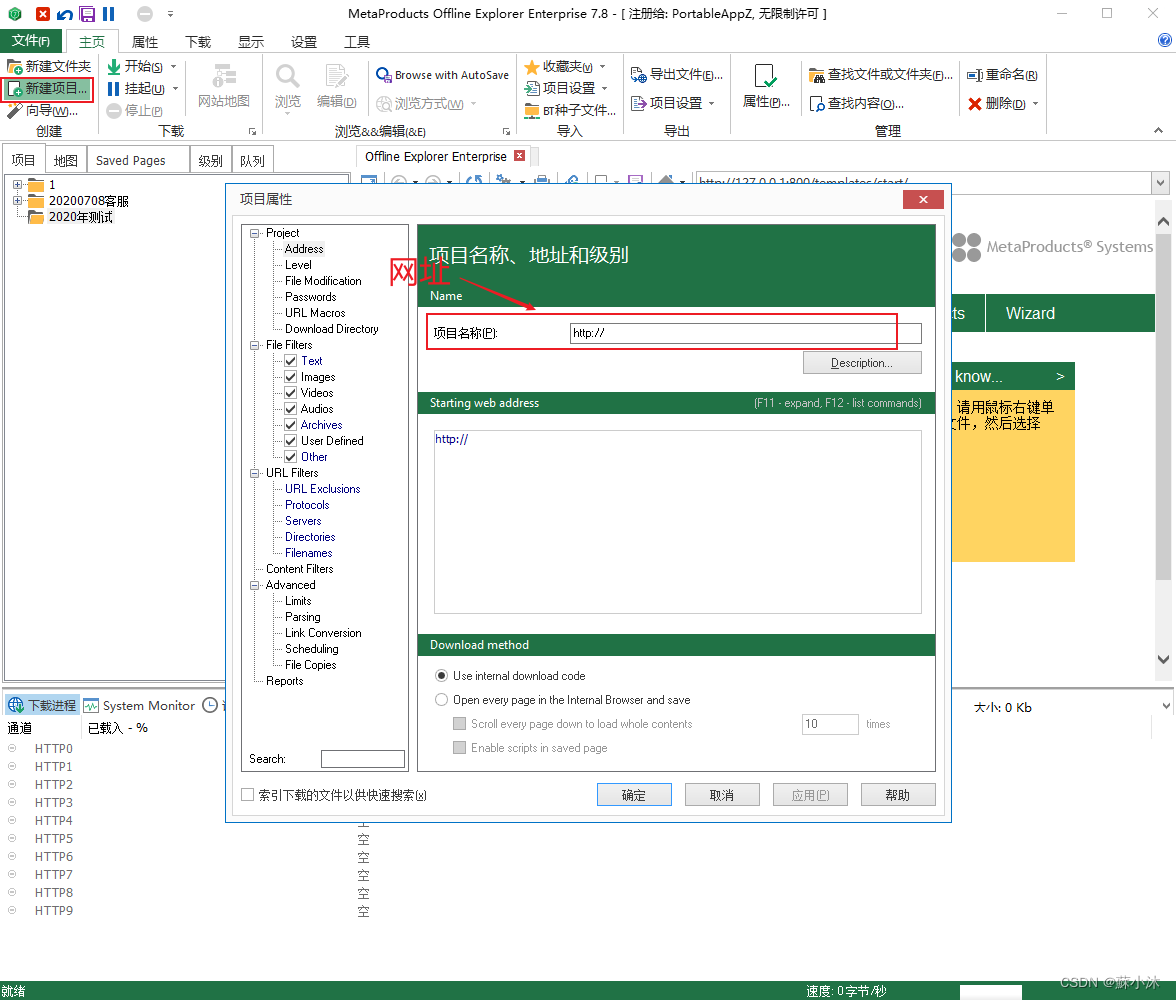
Task: Click the 项目名称 input field
Action: click(x=746, y=333)
